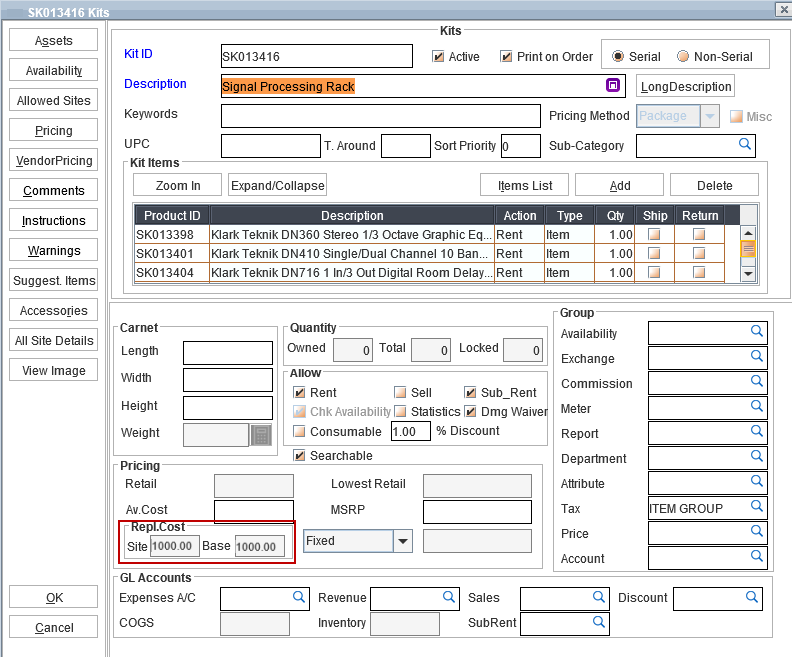792x657 pixels.
Task: Select the Non-Serial radio button
Action: coord(683,56)
